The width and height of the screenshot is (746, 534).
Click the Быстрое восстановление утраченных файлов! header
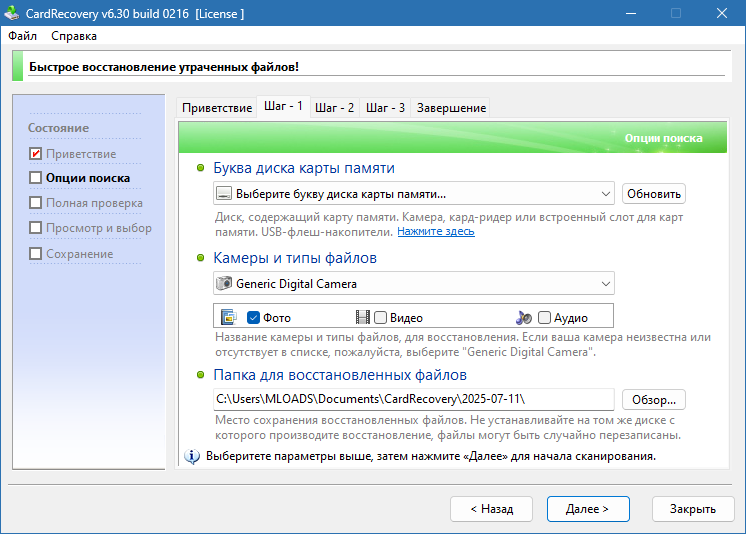164,67
